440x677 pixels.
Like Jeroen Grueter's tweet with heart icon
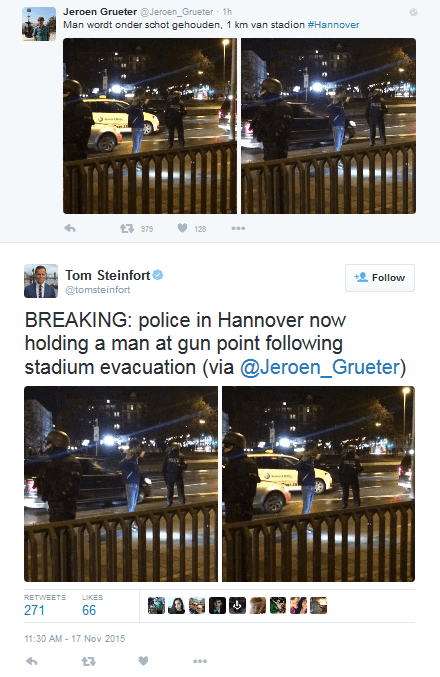tap(183, 228)
